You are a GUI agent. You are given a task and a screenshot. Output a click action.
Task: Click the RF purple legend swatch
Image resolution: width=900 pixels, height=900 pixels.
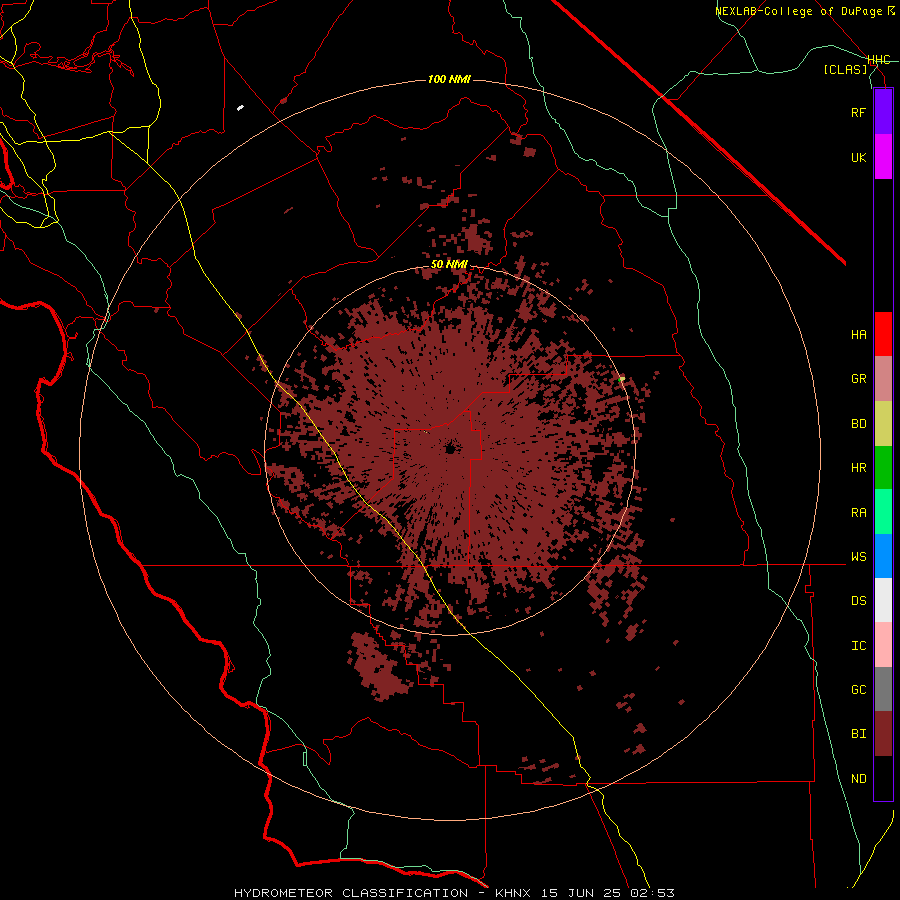click(x=883, y=112)
